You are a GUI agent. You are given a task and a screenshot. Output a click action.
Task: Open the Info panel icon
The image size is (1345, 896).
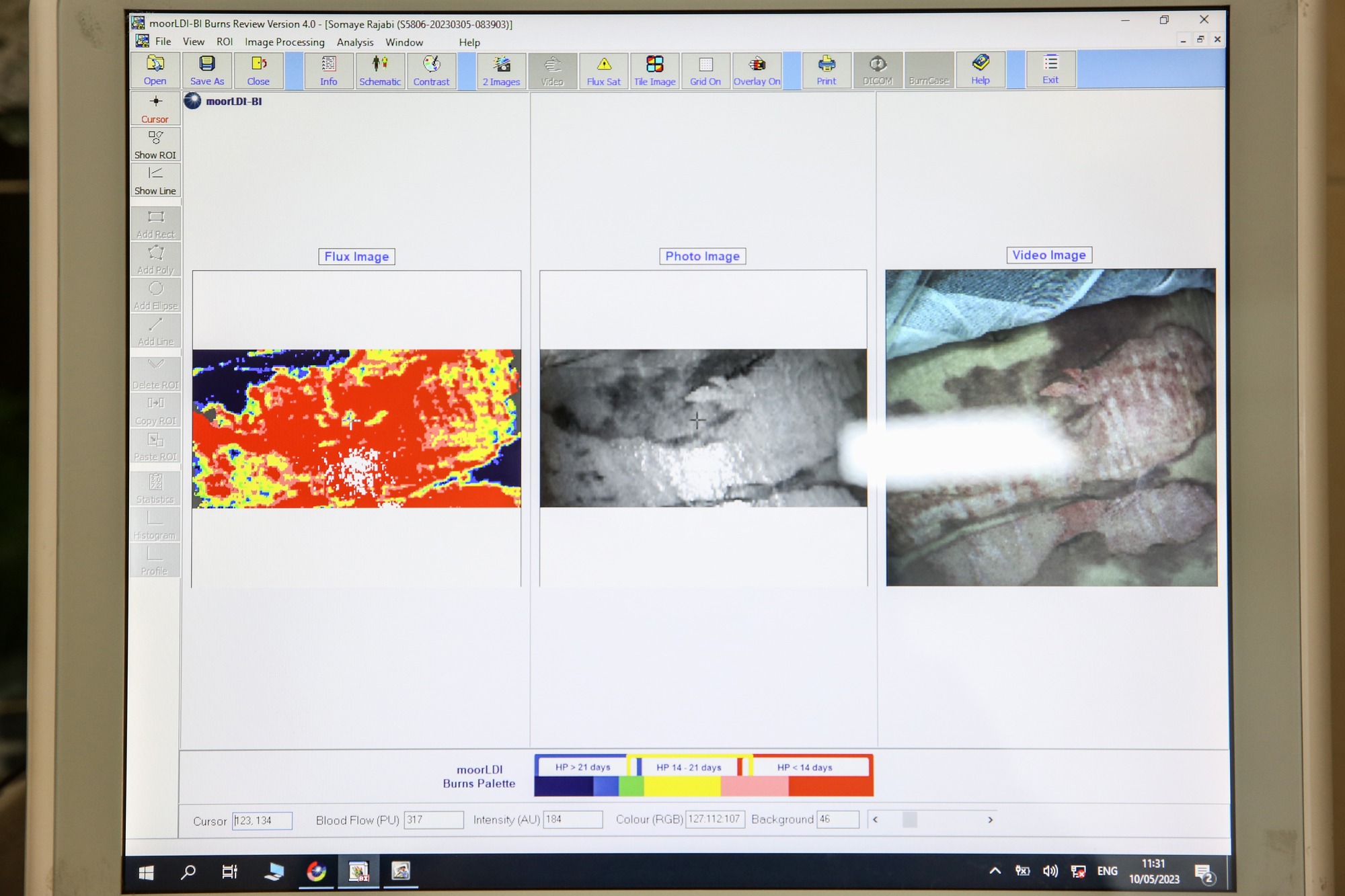click(x=328, y=71)
